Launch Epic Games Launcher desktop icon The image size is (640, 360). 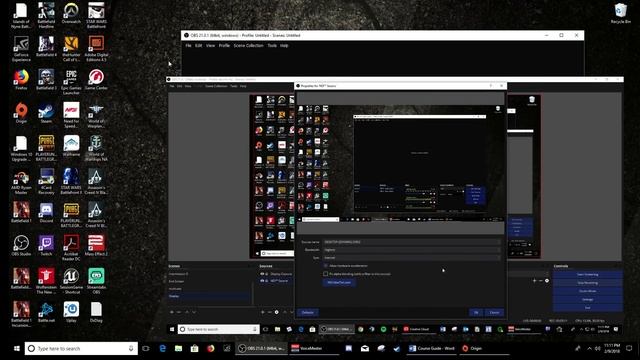point(71,82)
